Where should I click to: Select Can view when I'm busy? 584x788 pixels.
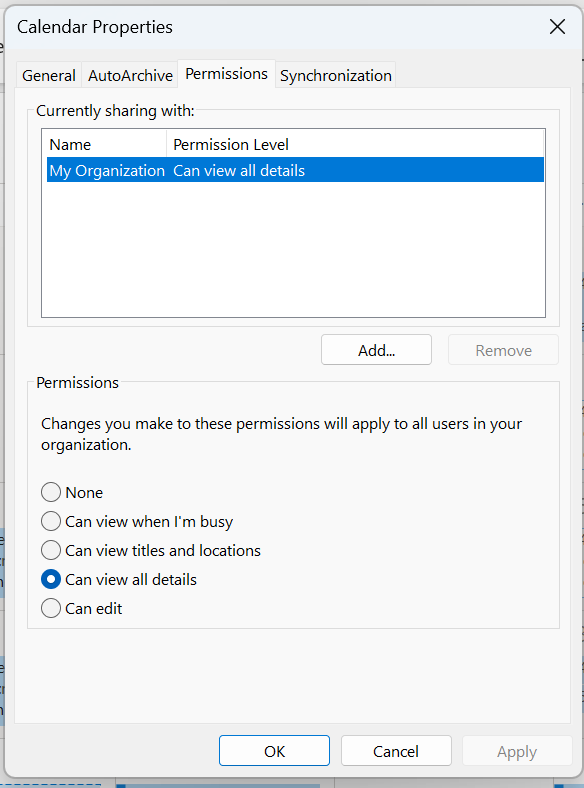click(137, 522)
